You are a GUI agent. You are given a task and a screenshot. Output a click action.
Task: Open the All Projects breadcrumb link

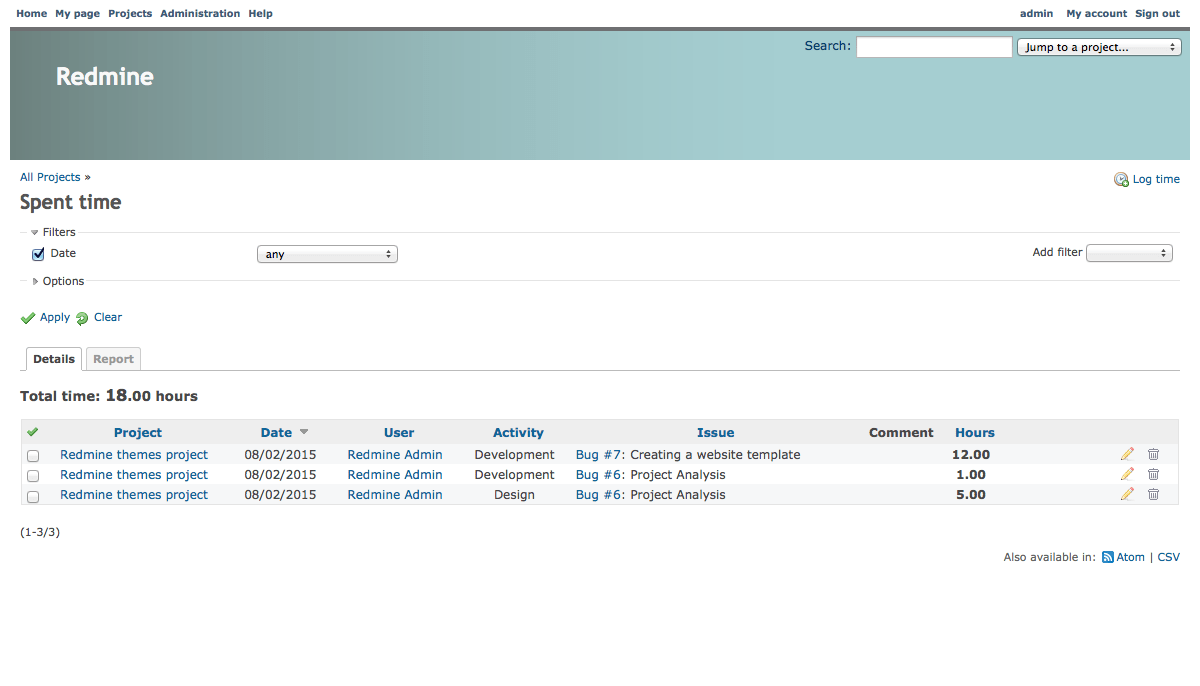(50, 177)
